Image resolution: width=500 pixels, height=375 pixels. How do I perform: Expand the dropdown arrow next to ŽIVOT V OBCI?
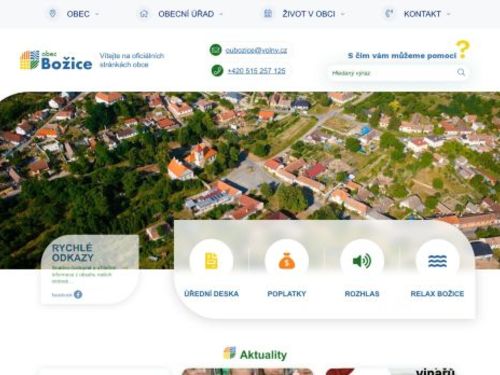point(343,14)
